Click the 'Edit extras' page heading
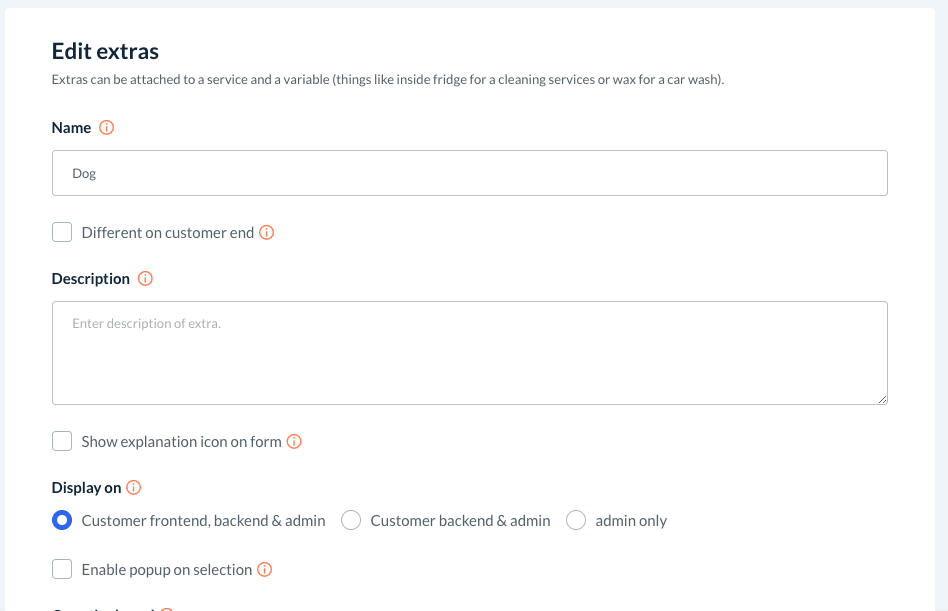 pyautogui.click(x=105, y=51)
